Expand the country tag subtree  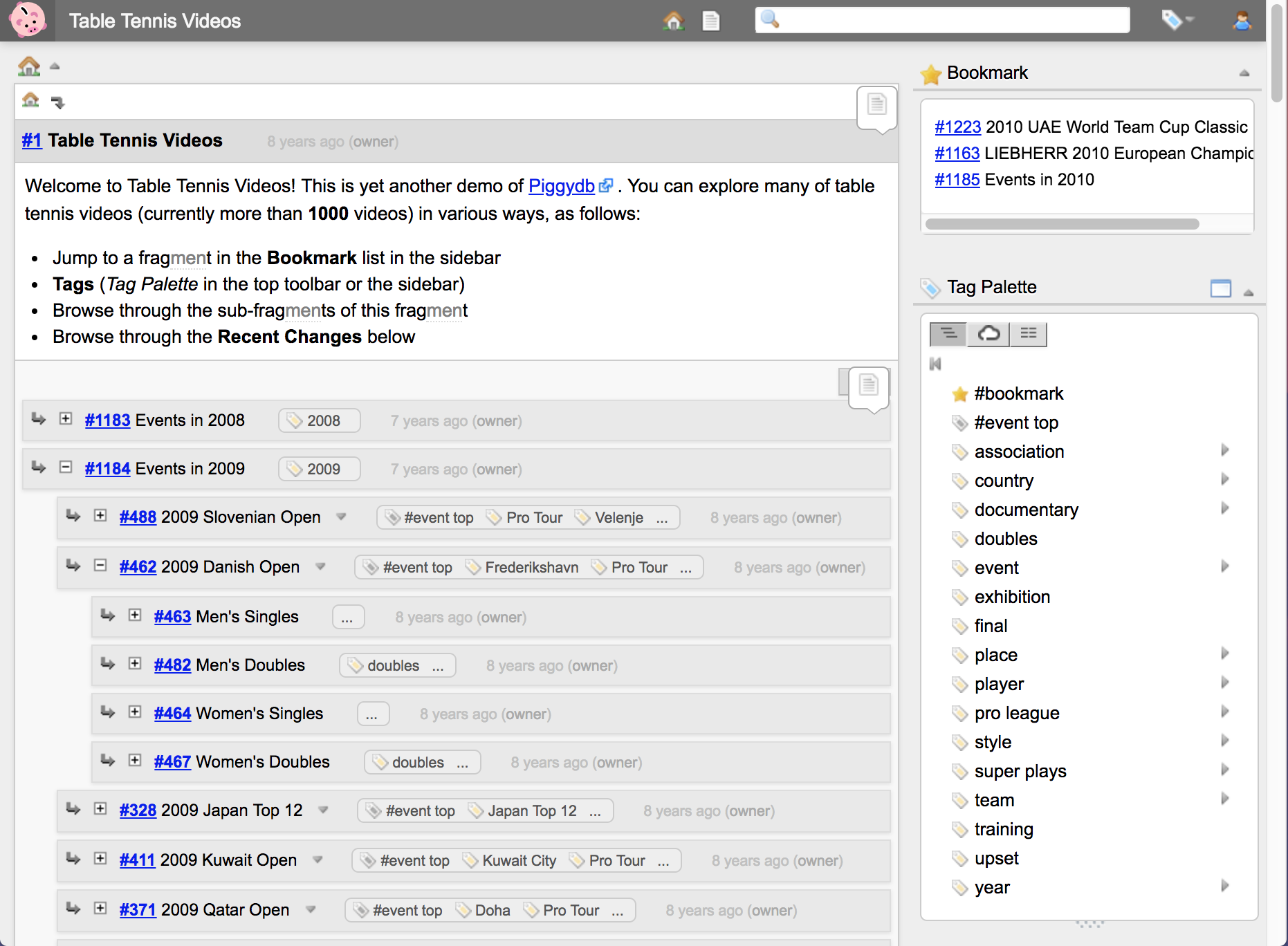coord(1224,479)
